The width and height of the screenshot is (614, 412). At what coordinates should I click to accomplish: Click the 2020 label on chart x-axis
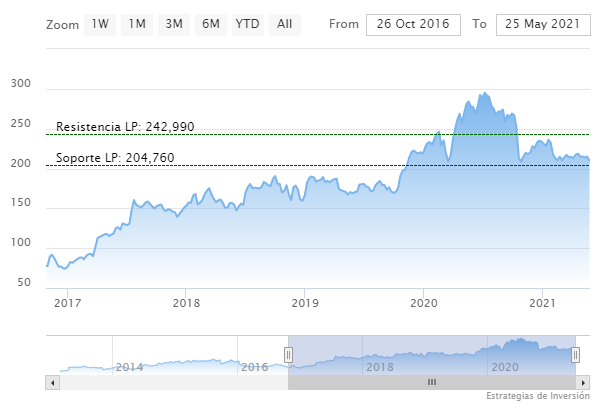(x=424, y=302)
